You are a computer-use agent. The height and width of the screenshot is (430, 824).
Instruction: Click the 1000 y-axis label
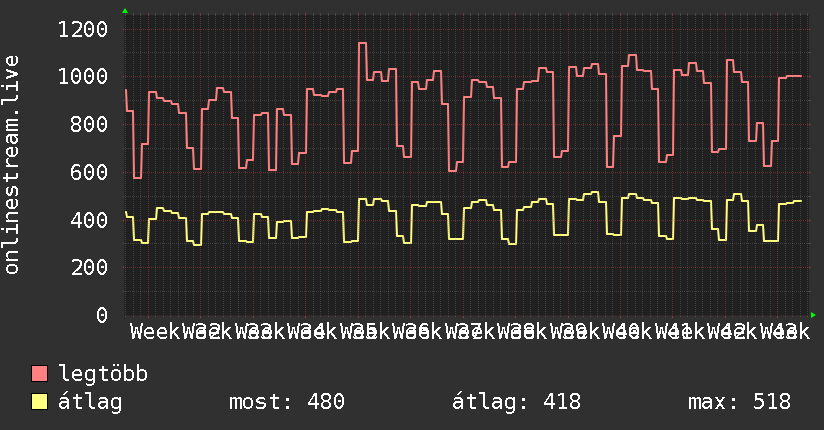(83, 77)
